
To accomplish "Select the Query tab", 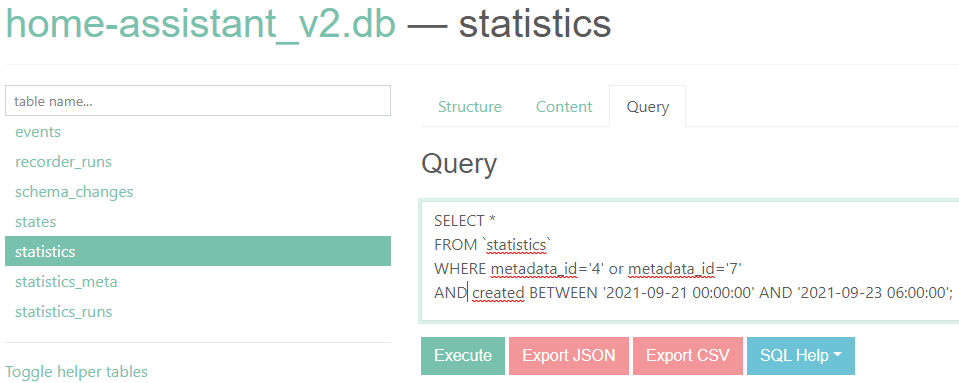I will point(648,106).
